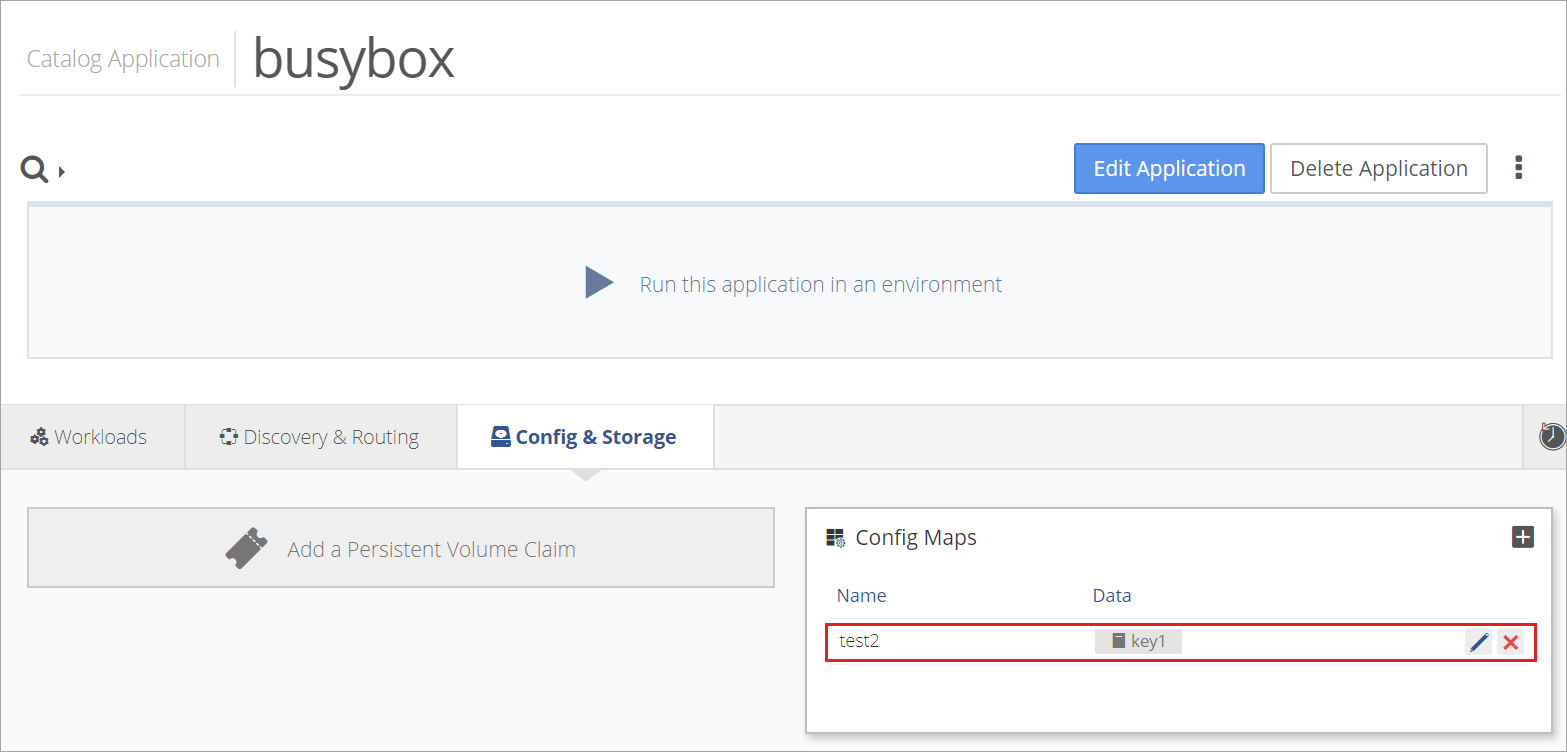Viewport: 1567px width, 752px height.
Task: Click the ticket icon for volume claim
Action: (246, 548)
